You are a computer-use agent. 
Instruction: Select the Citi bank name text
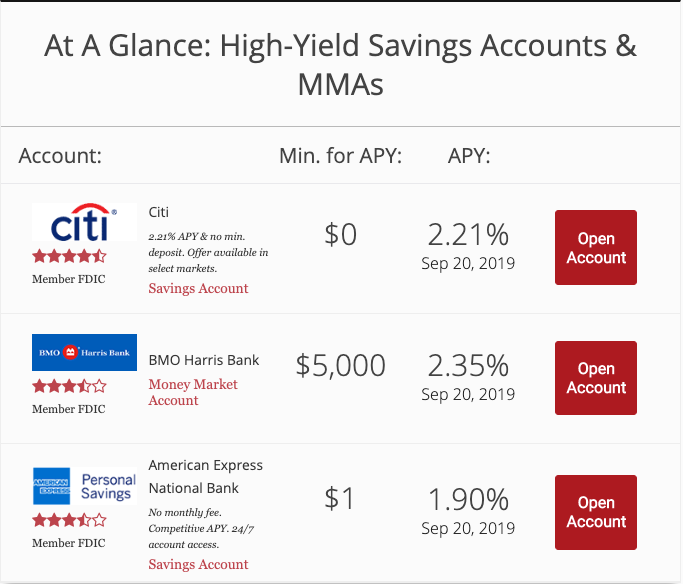click(x=159, y=212)
